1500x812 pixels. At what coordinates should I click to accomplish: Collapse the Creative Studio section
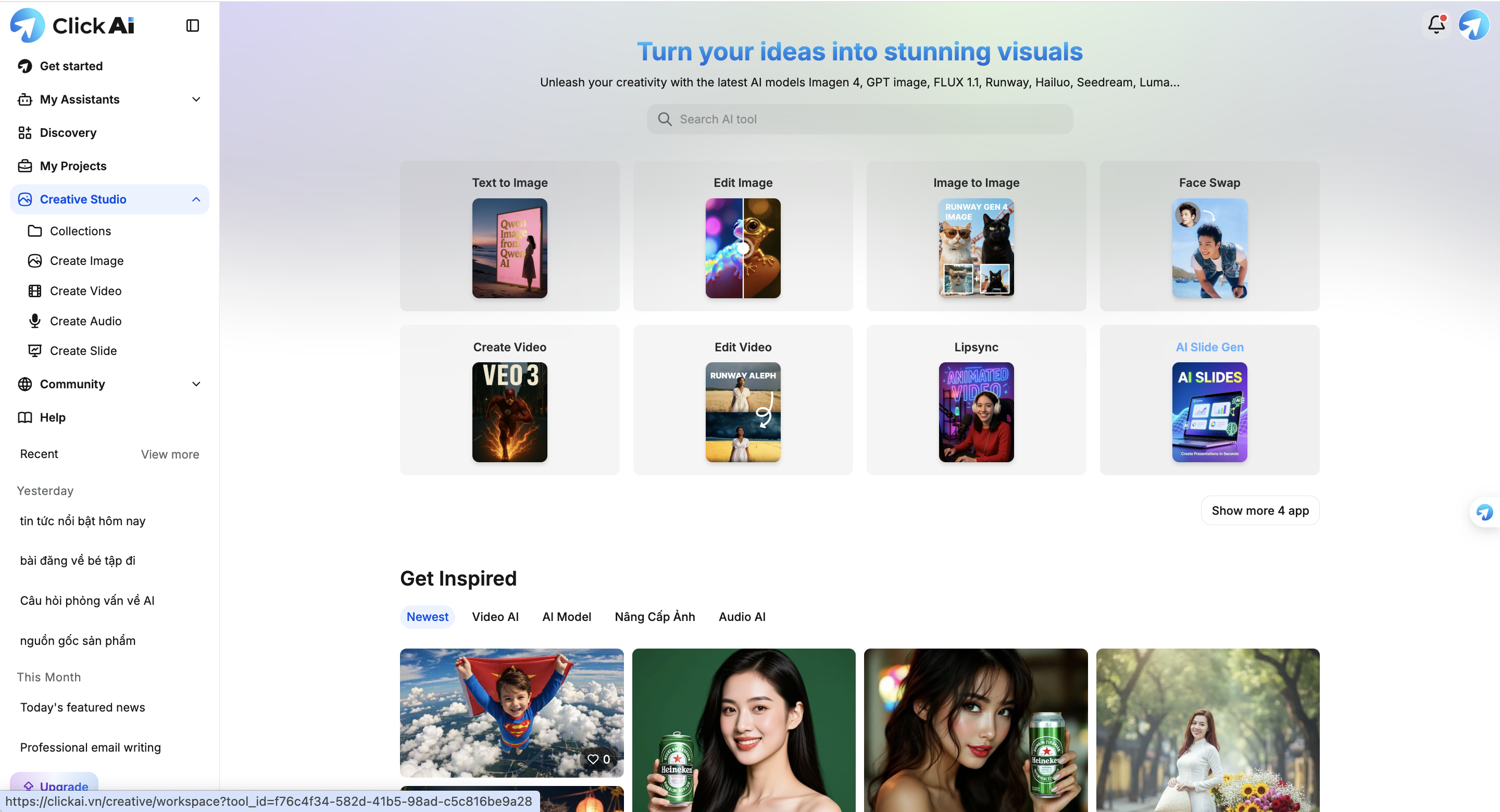(x=196, y=200)
